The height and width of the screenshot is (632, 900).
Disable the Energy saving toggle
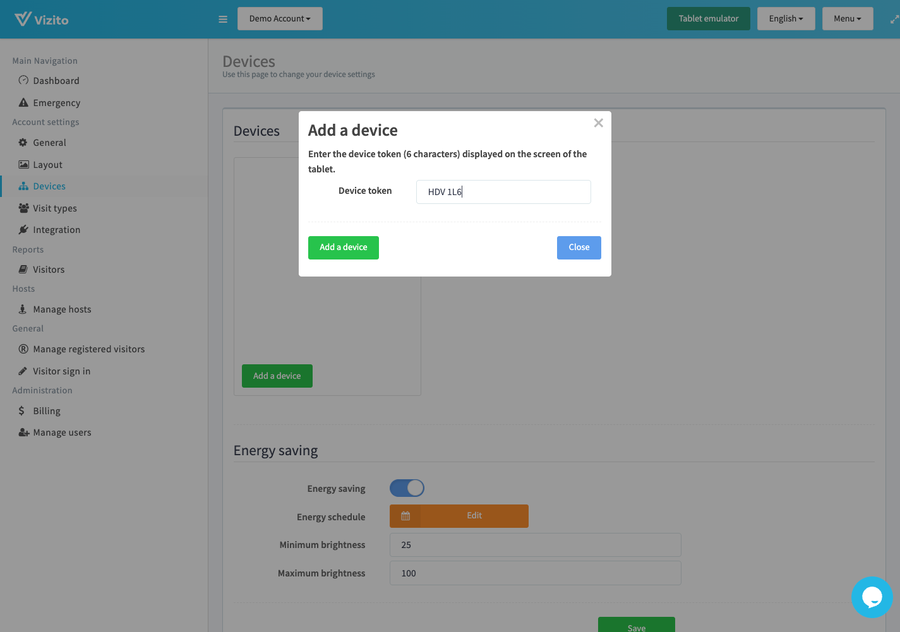pos(406,487)
